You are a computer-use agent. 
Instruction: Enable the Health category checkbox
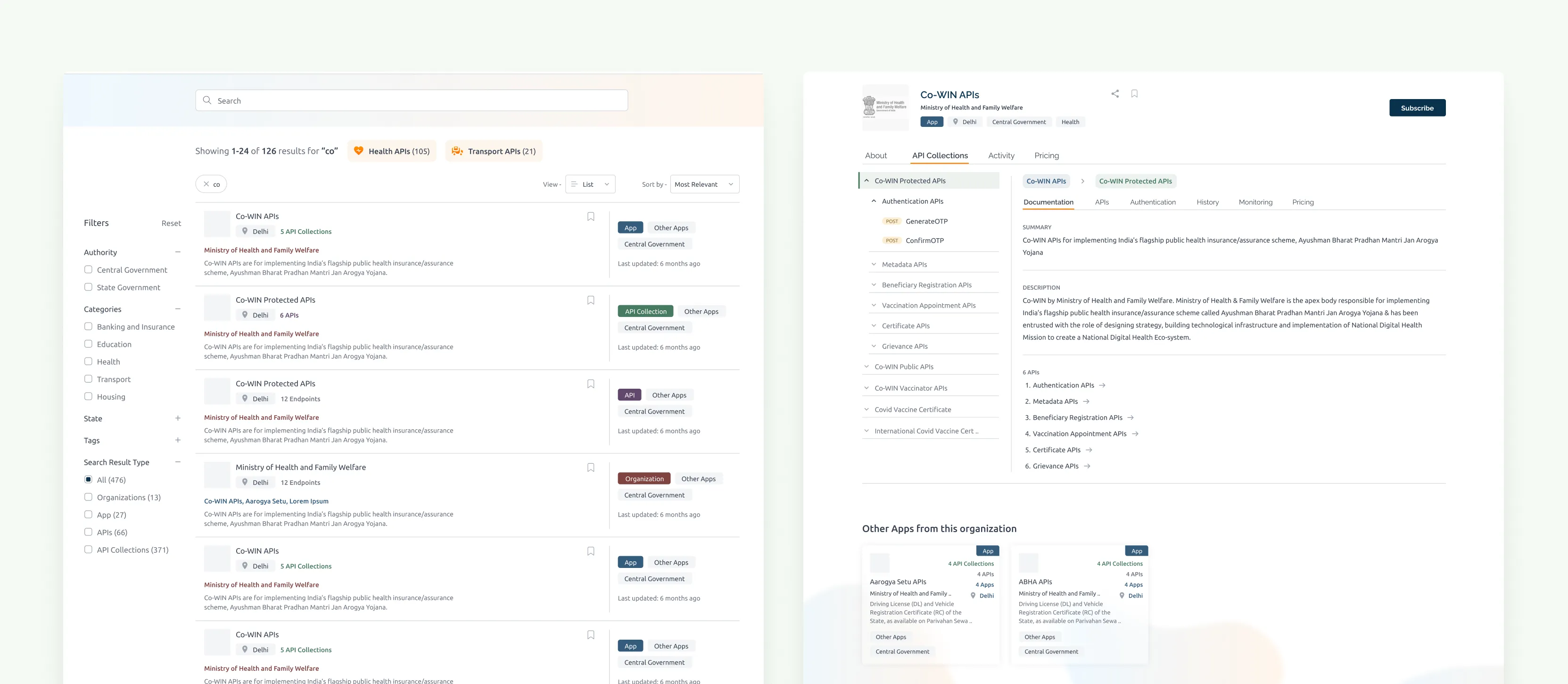click(88, 362)
